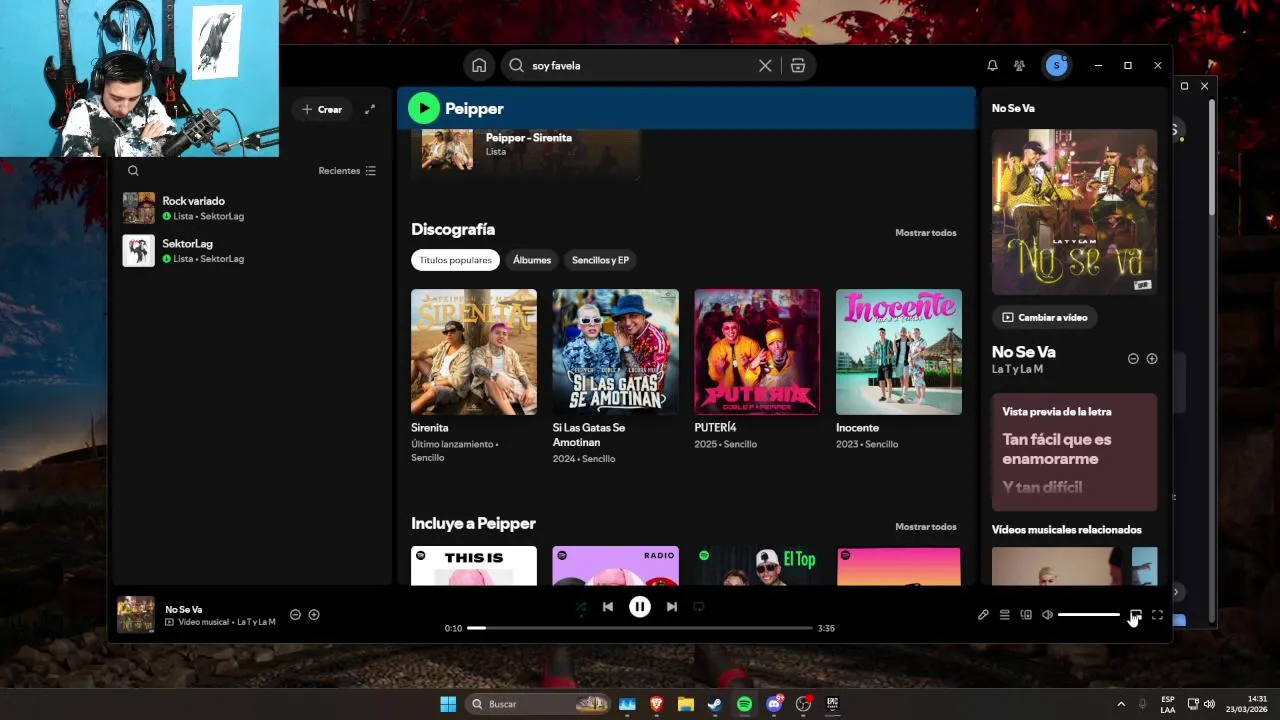This screenshot has height=720, width=1280.
Task: Open the user profile avatar menu
Action: (1056, 65)
